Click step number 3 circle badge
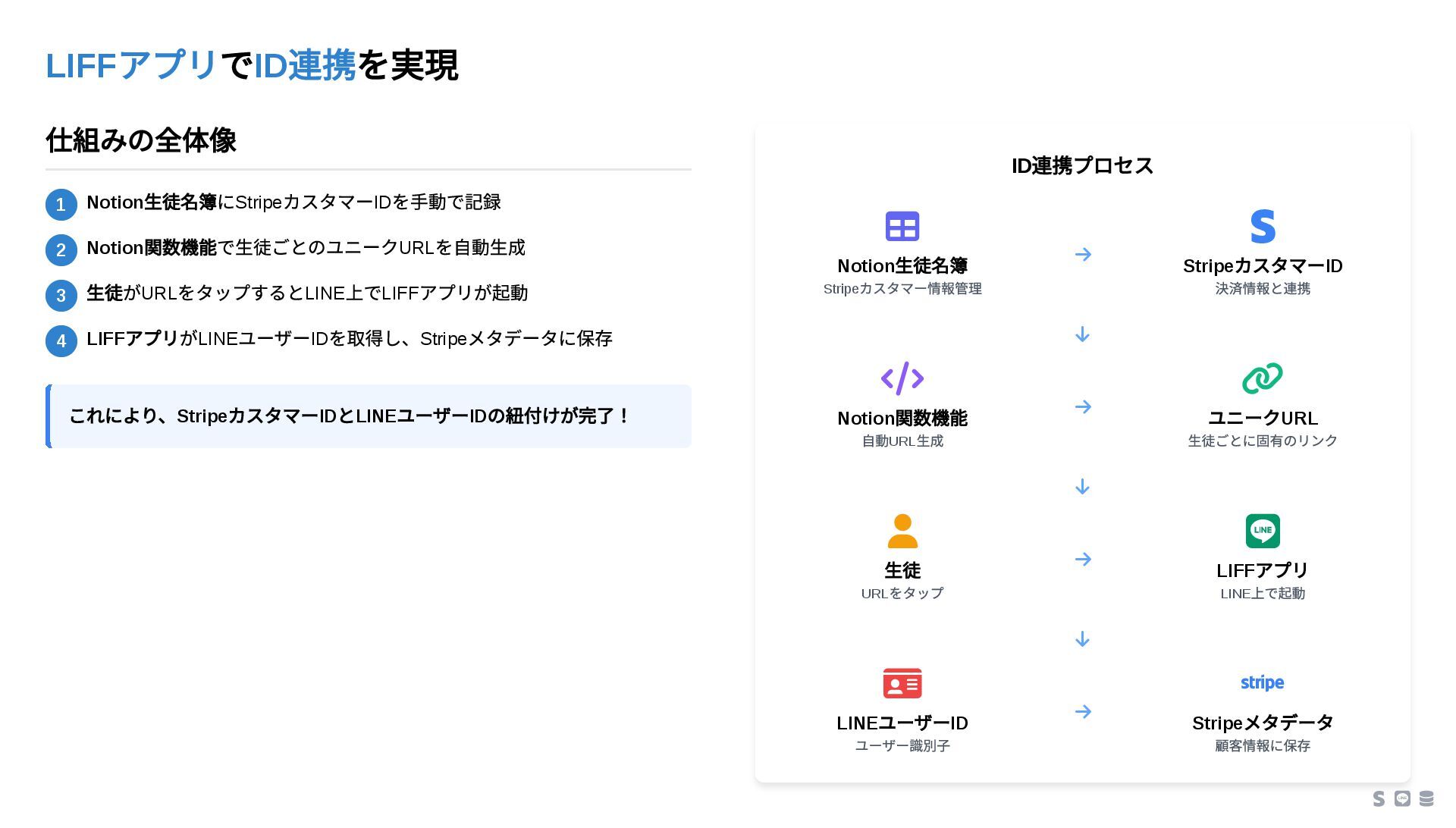 (x=61, y=296)
